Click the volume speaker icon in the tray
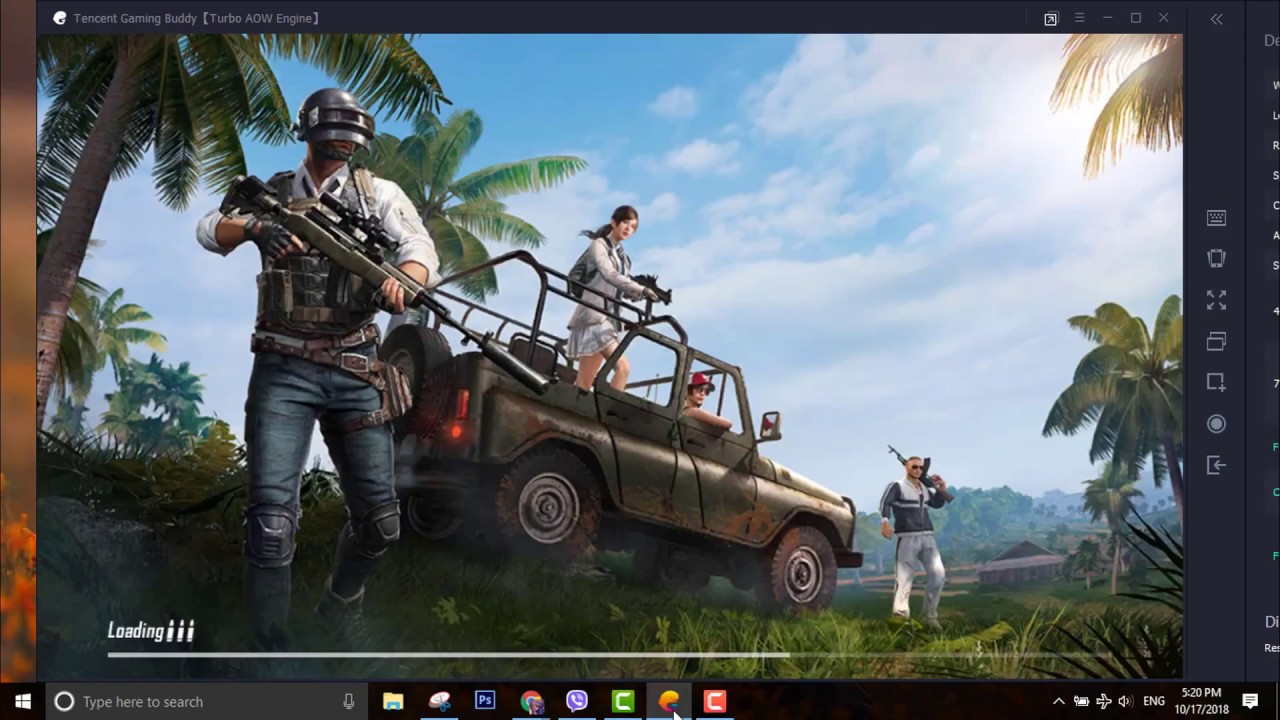This screenshot has width=1280, height=720. 1125,702
